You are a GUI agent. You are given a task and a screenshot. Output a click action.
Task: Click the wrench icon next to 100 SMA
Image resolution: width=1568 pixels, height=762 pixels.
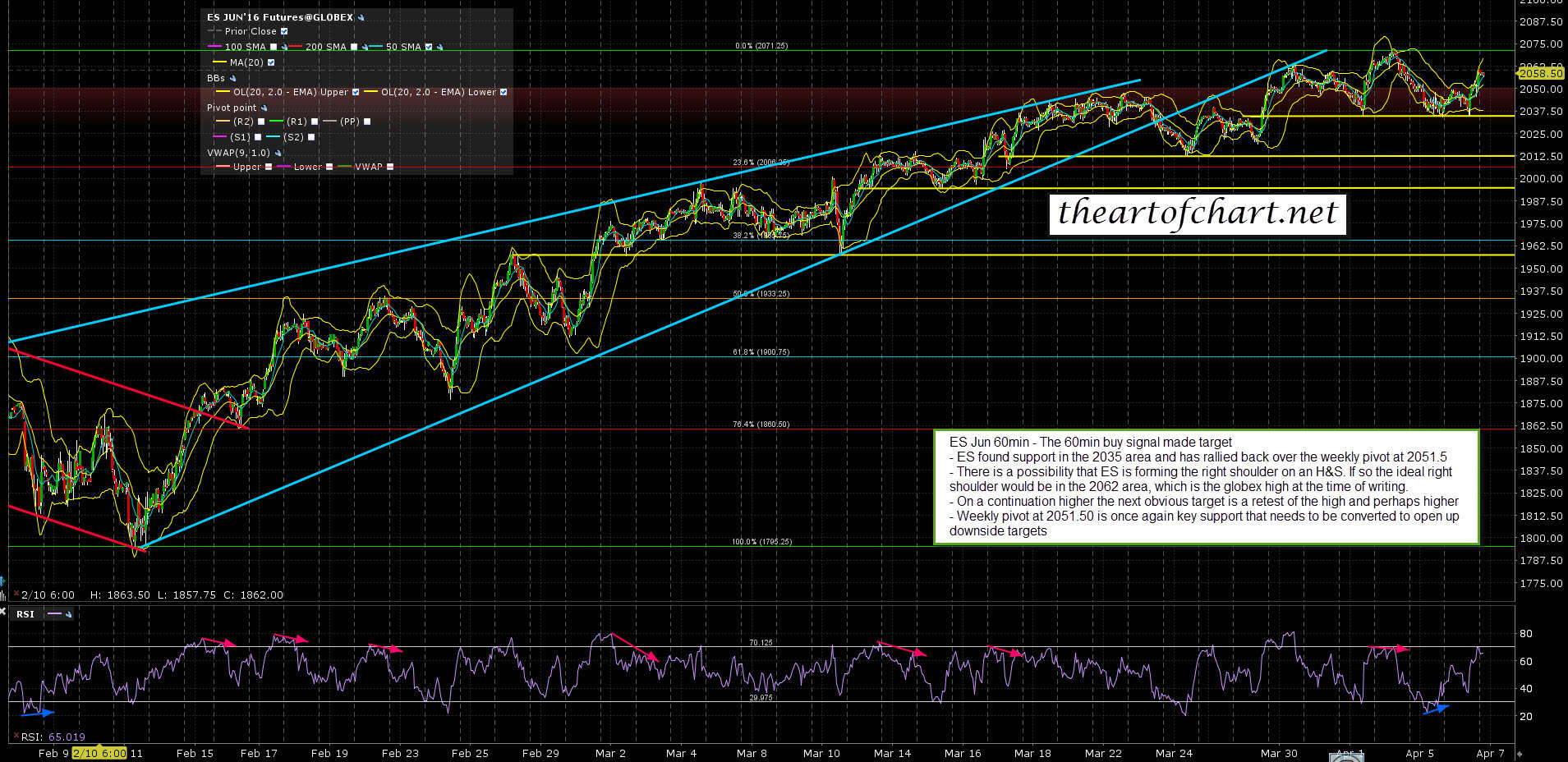284,48
